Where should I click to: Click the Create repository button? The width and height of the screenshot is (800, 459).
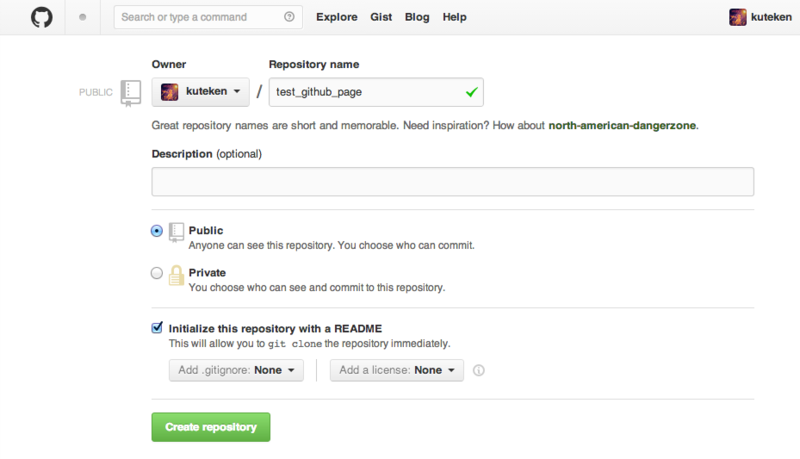pos(211,427)
